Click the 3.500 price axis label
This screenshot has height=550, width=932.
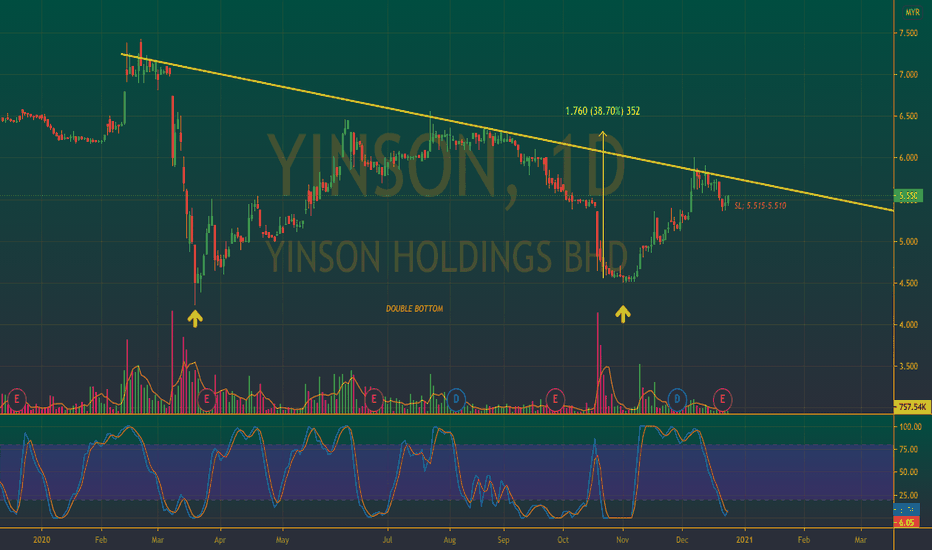point(908,367)
